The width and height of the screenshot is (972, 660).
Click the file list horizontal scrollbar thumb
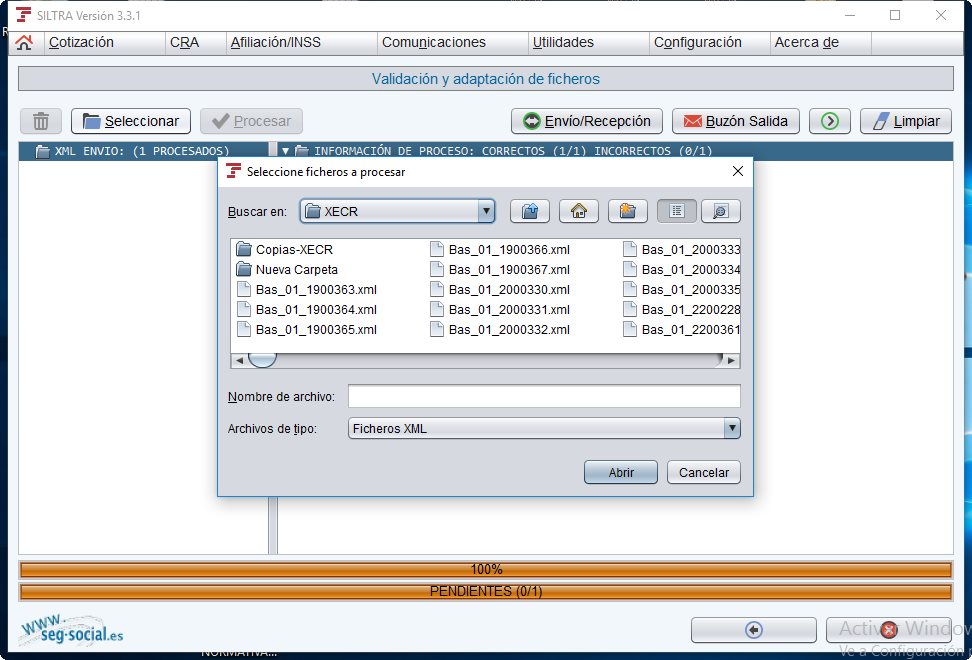tap(262, 360)
